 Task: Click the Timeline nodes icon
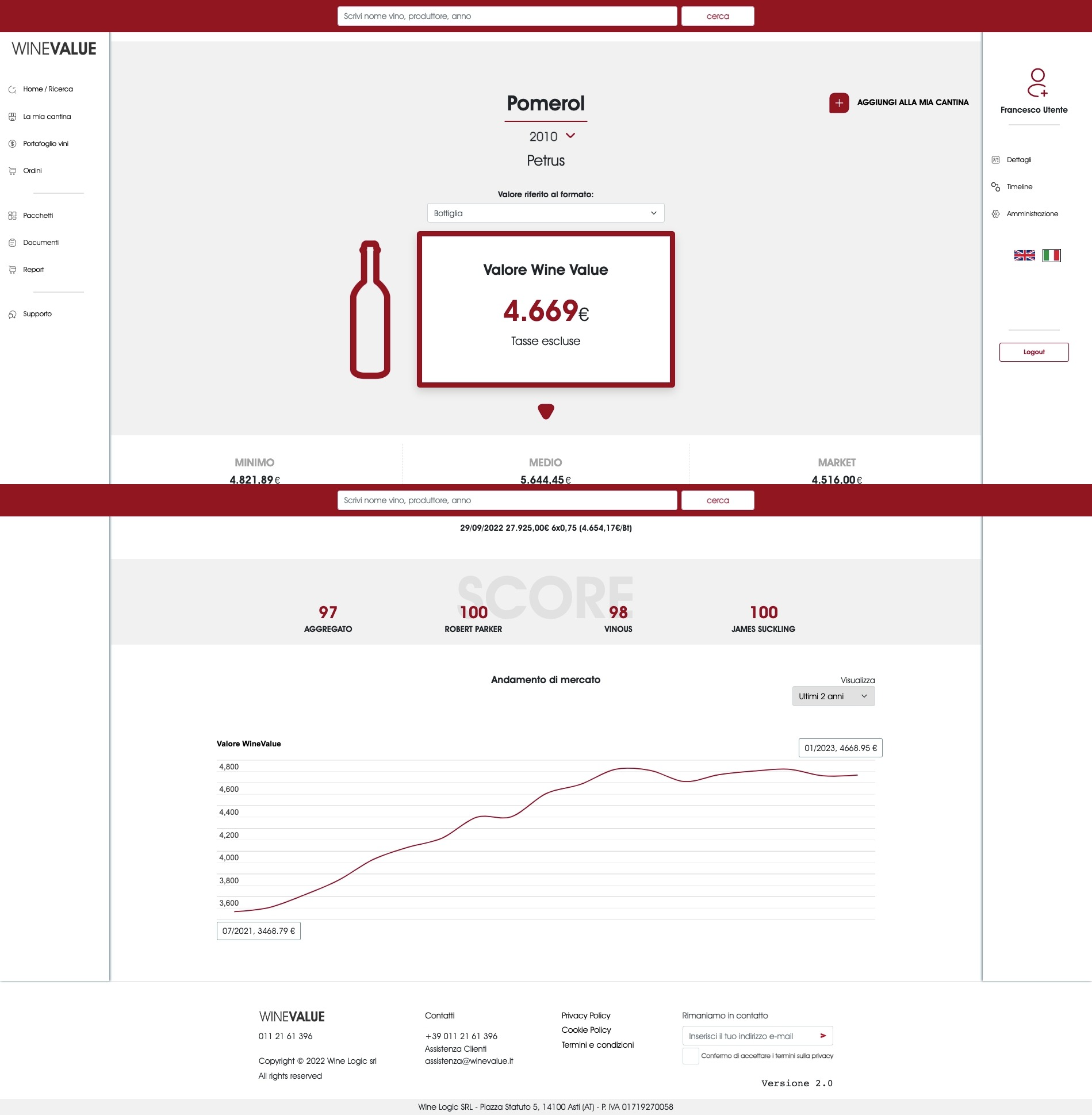pos(995,187)
